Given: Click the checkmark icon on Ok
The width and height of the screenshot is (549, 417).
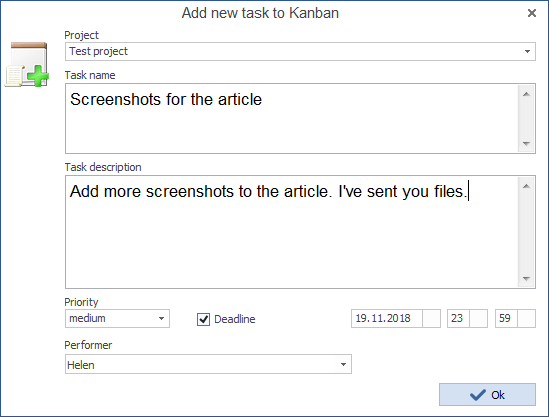Looking at the screenshot, I should 478,395.
